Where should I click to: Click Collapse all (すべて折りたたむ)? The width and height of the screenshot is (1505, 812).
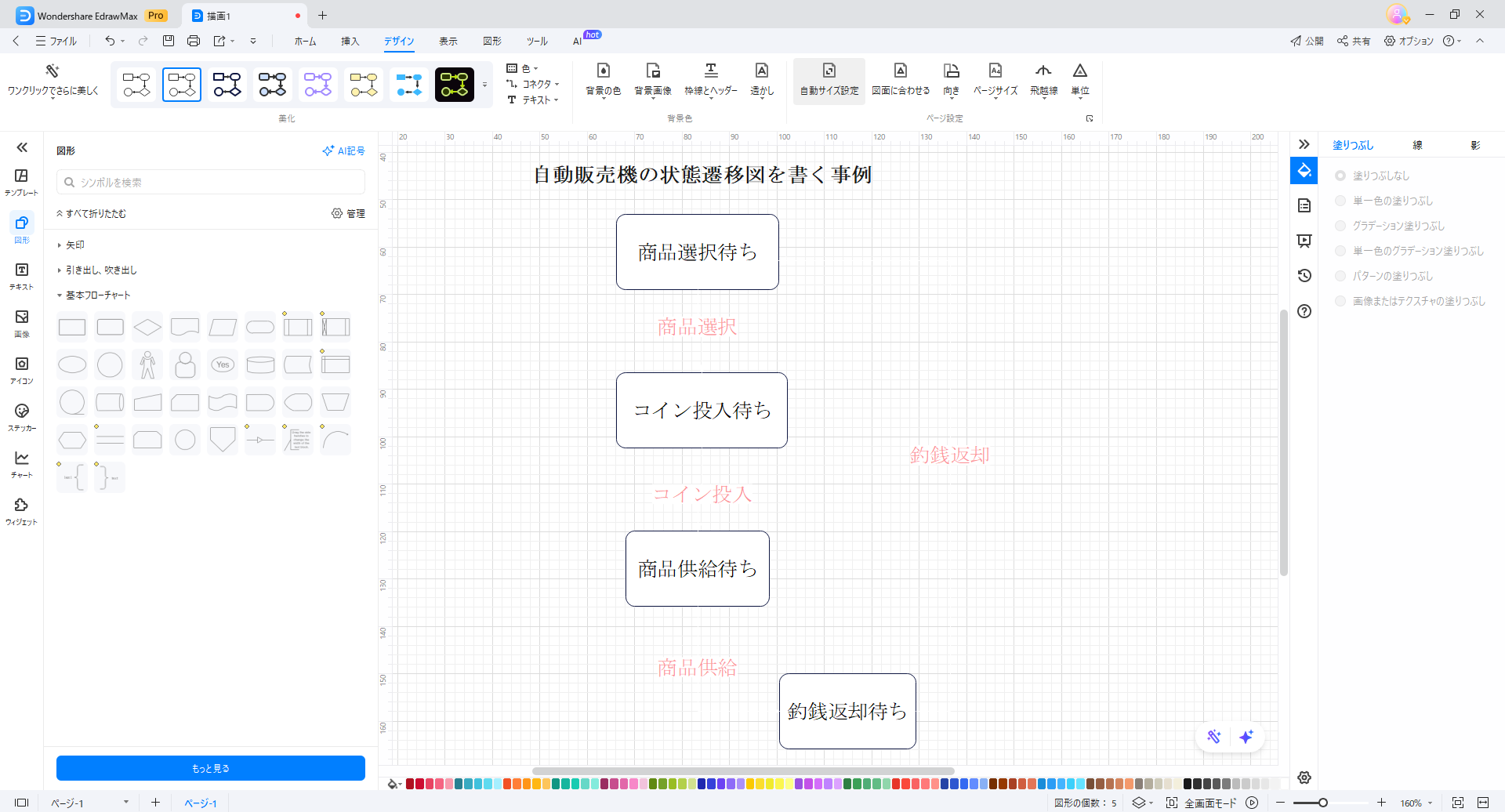point(91,213)
